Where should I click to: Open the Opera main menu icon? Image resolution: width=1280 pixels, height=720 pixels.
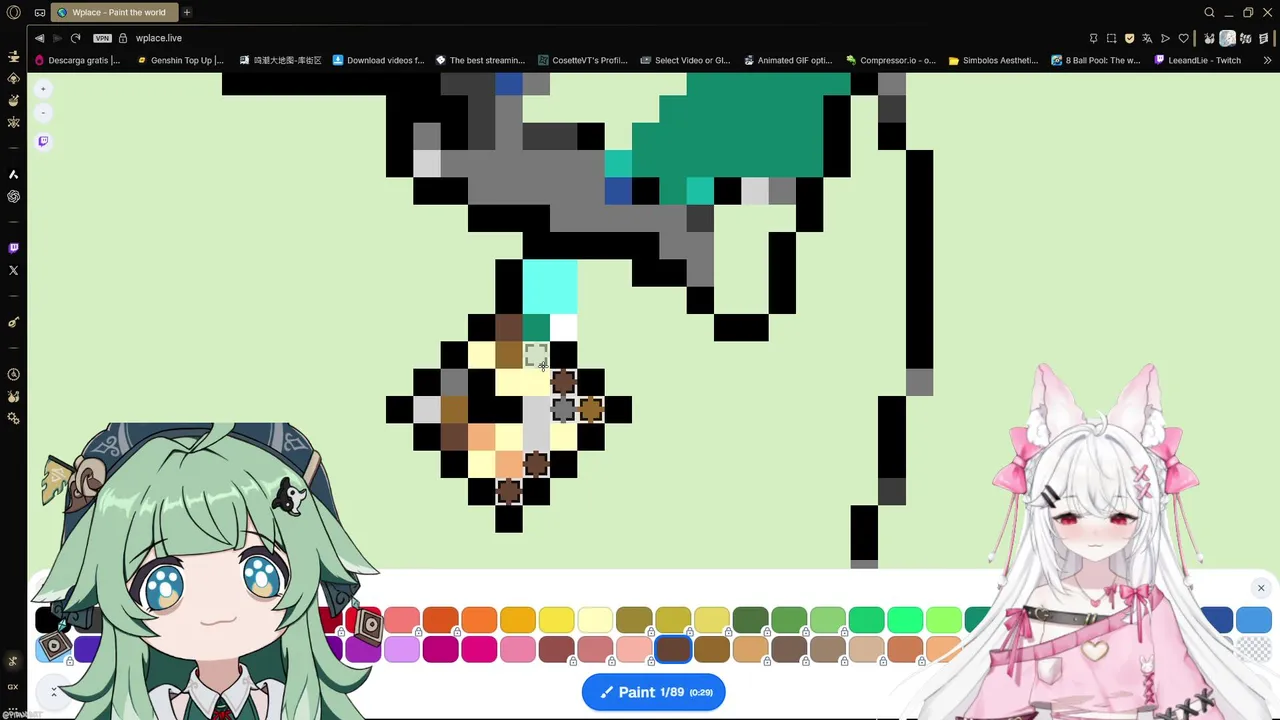point(13,12)
